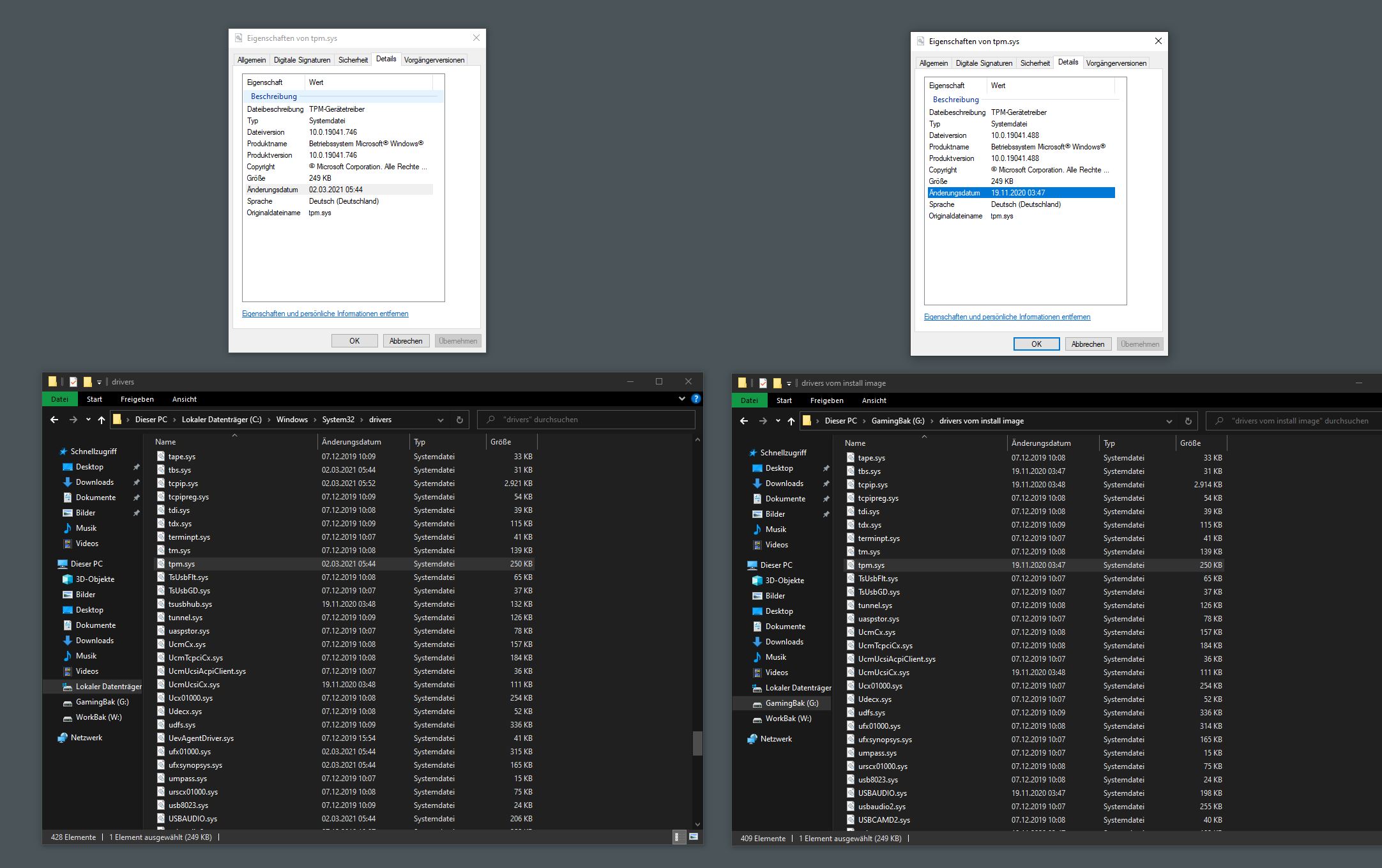Click search field in install image window

pos(1295,421)
